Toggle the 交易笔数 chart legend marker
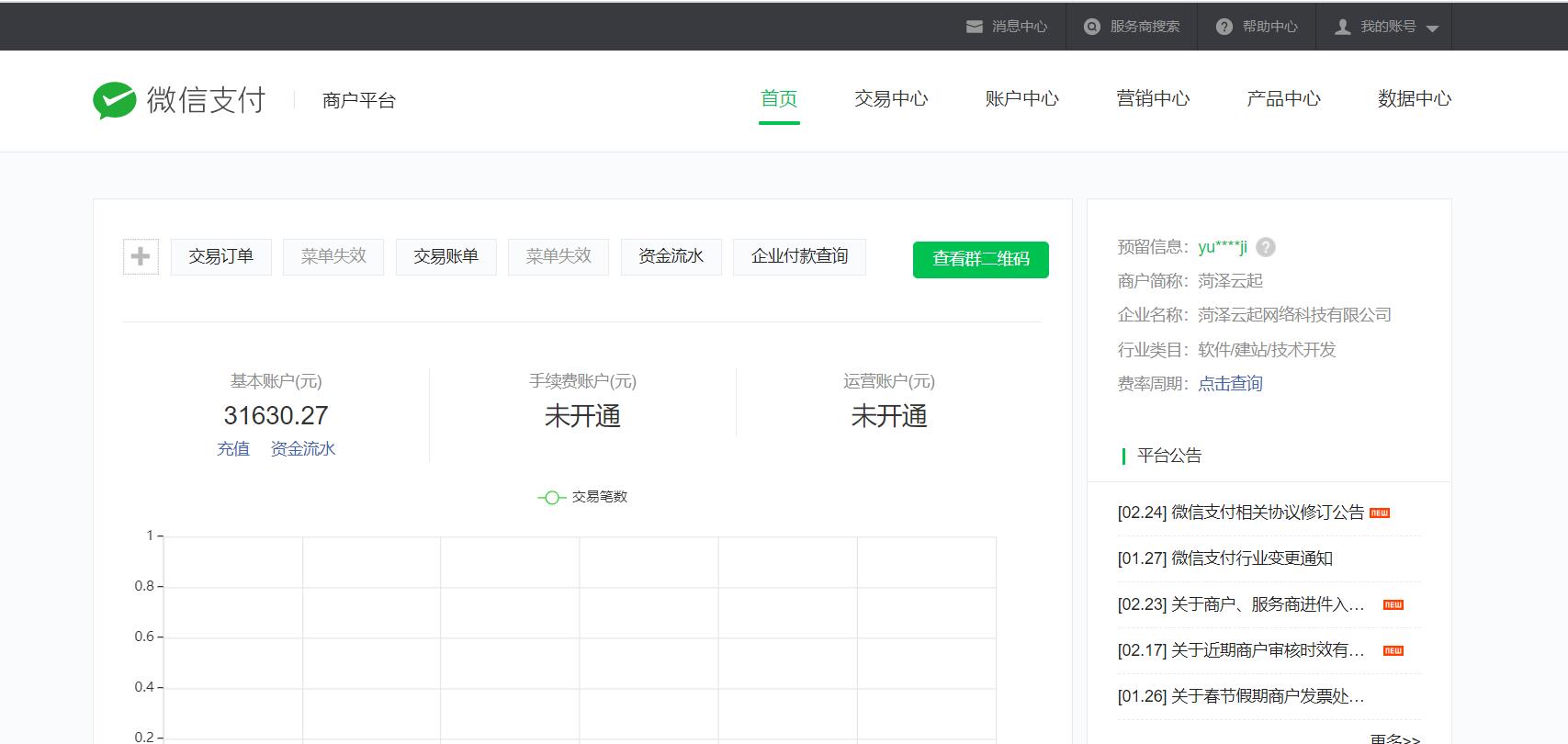This screenshot has height=744, width=1568. (x=551, y=497)
